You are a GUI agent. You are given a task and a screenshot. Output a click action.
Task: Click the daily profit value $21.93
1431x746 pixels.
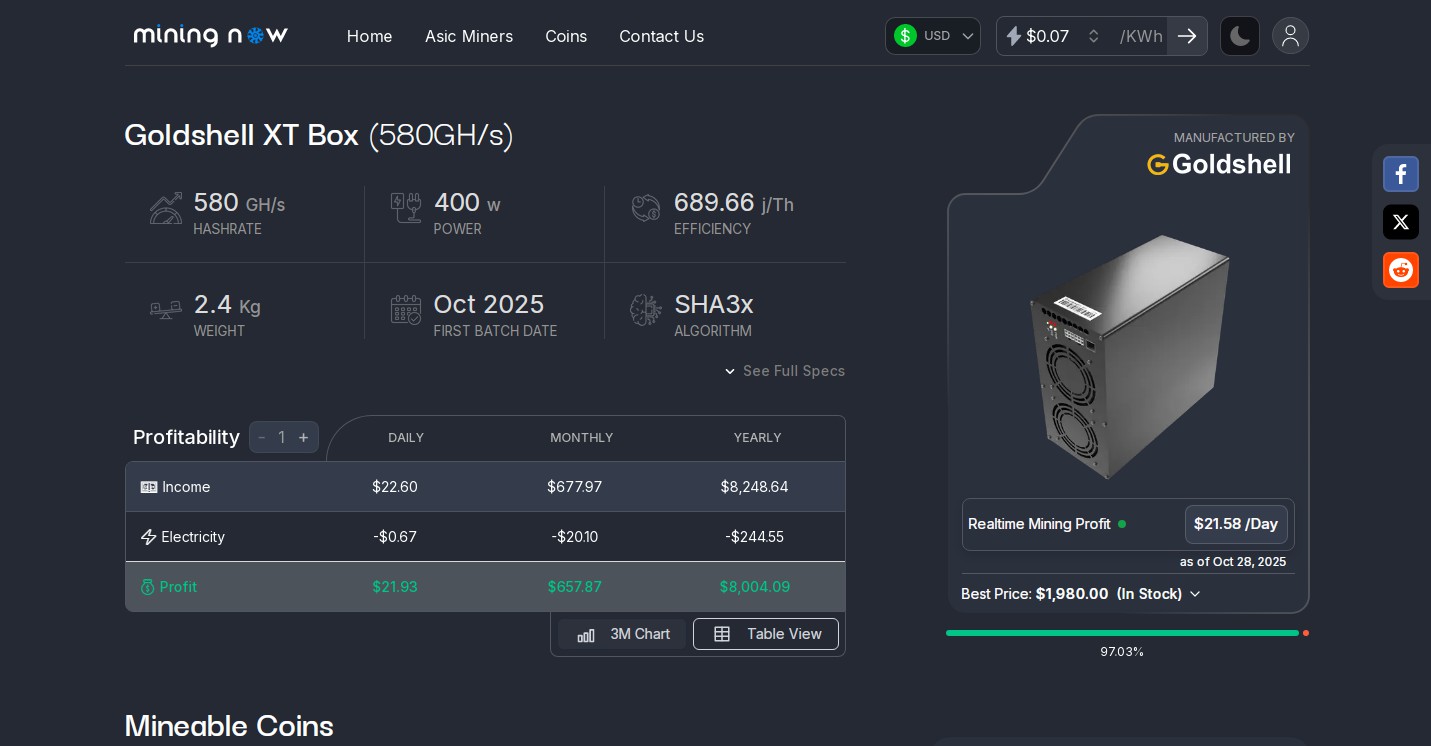[x=395, y=587]
